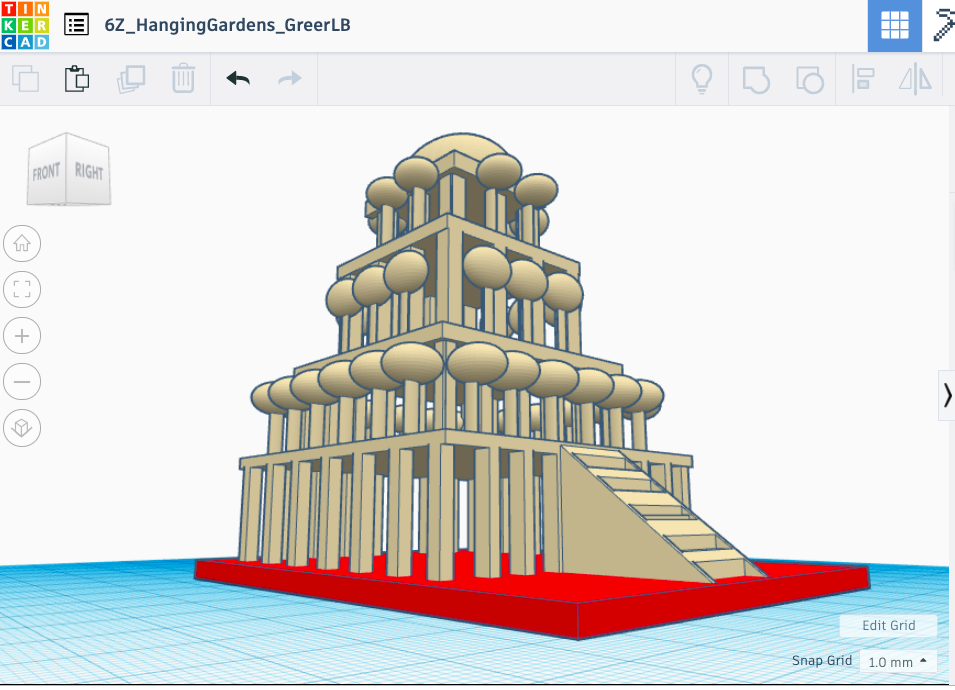Click the Tinkercad logo
Image resolution: width=955 pixels, height=690 pixels.
[24, 25]
